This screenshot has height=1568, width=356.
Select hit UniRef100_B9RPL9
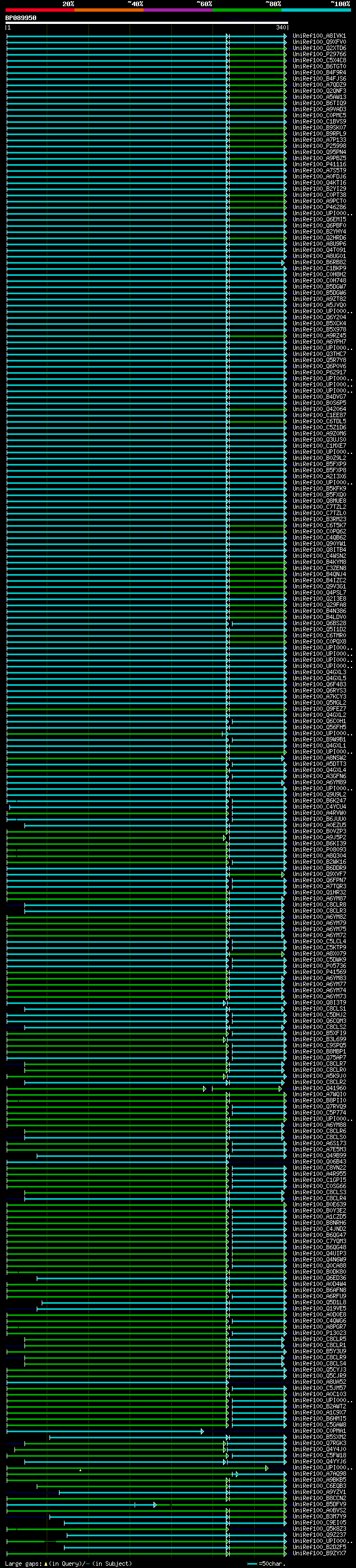319,134
